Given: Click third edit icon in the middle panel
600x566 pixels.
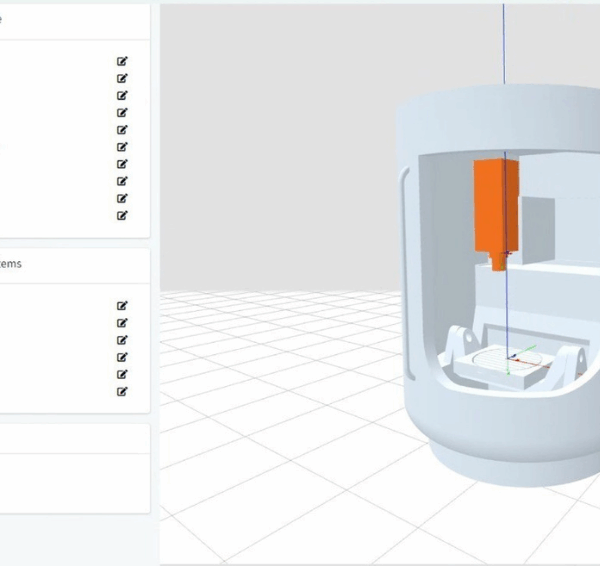Looking at the screenshot, I should pyautogui.click(x=122, y=340).
